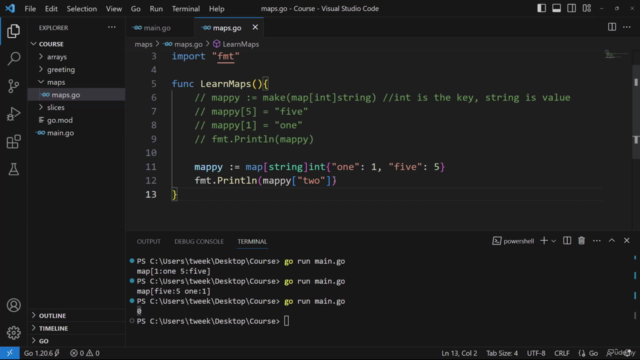
Task: Open the terminal launch profile dropdown
Action: [x=553, y=241]
